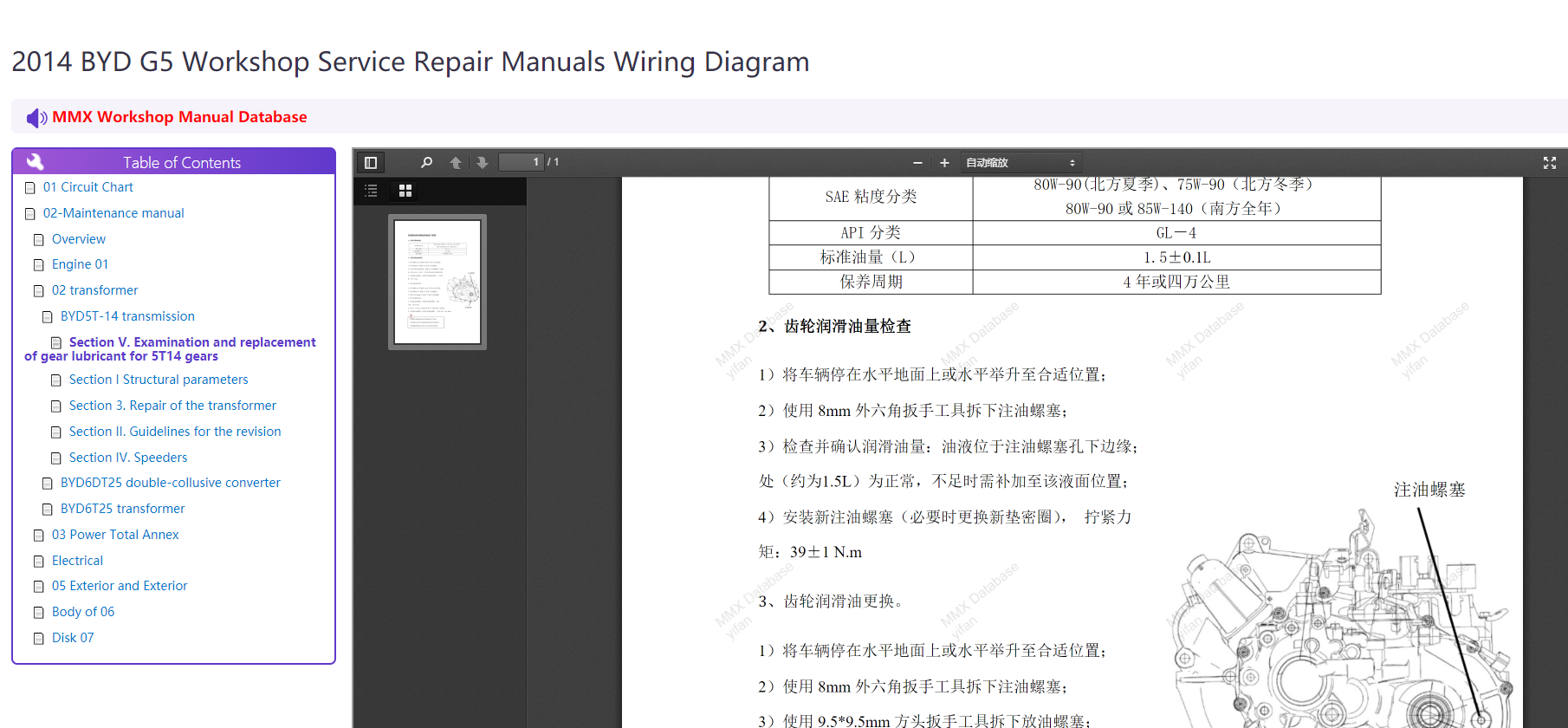Screen dimensions: 1568x728
Task: Show page thumbnails grid view
Action: pyautogui.click(x=405, y=191)
